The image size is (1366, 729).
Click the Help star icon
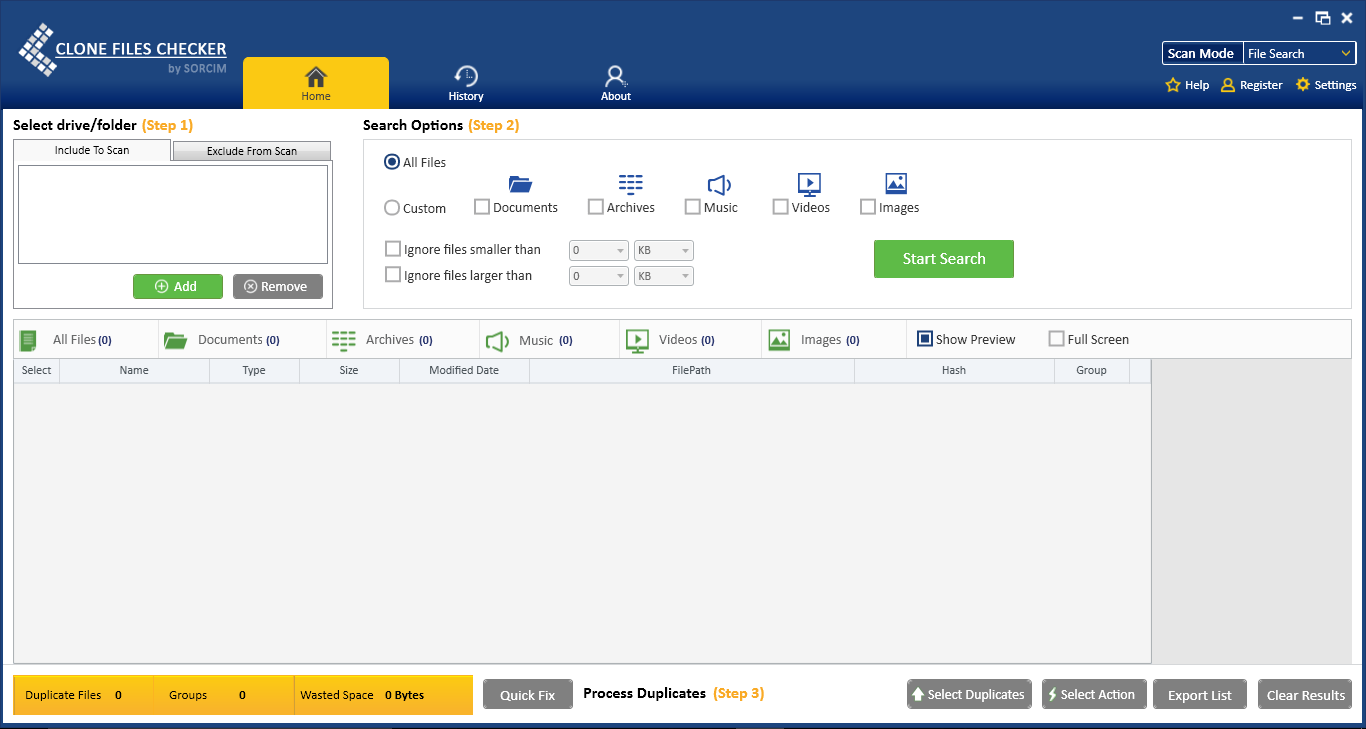(1173, 85)
